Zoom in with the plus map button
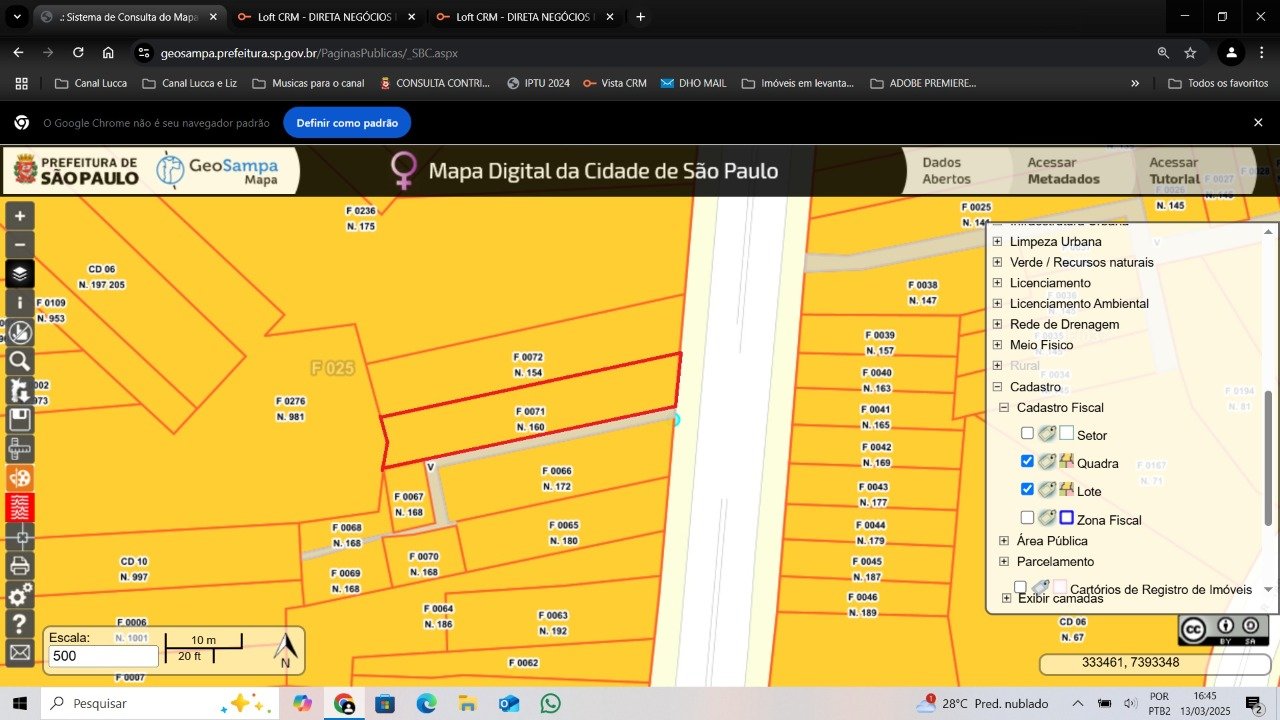1280x720 pixels. click(20, 215)
